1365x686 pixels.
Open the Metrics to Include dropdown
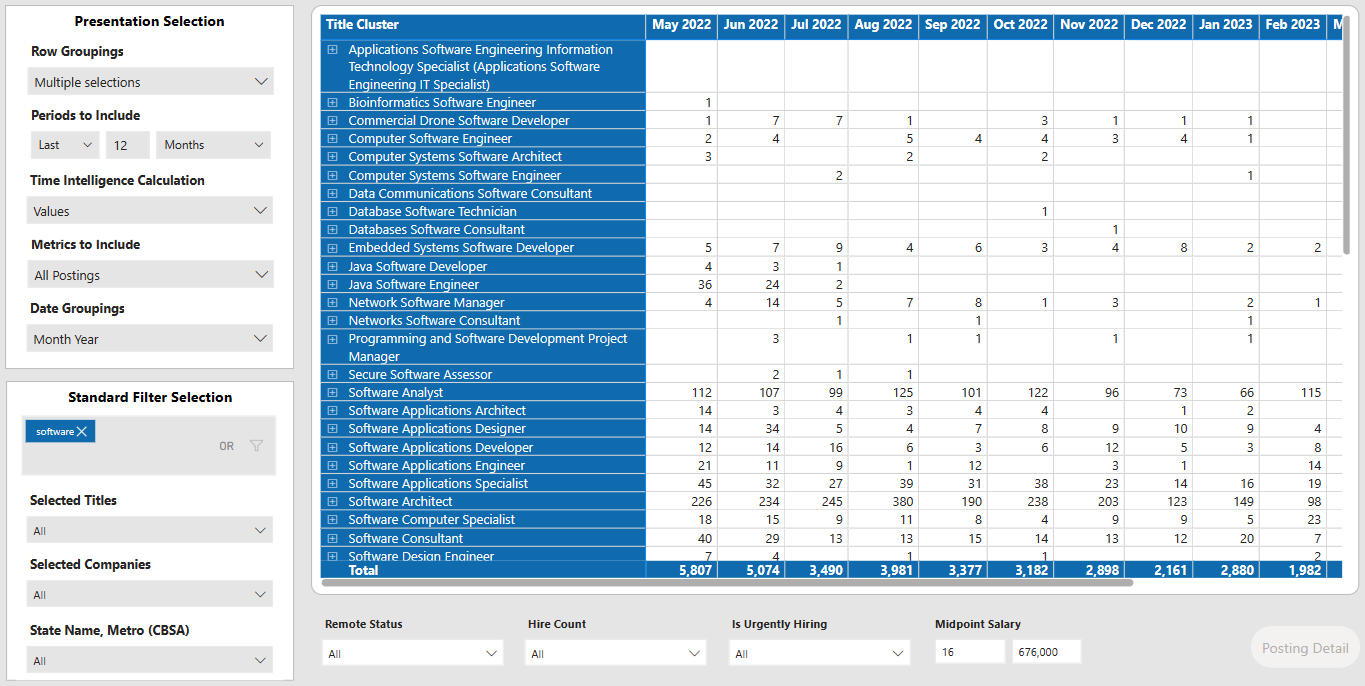click(x=150, y=274)
